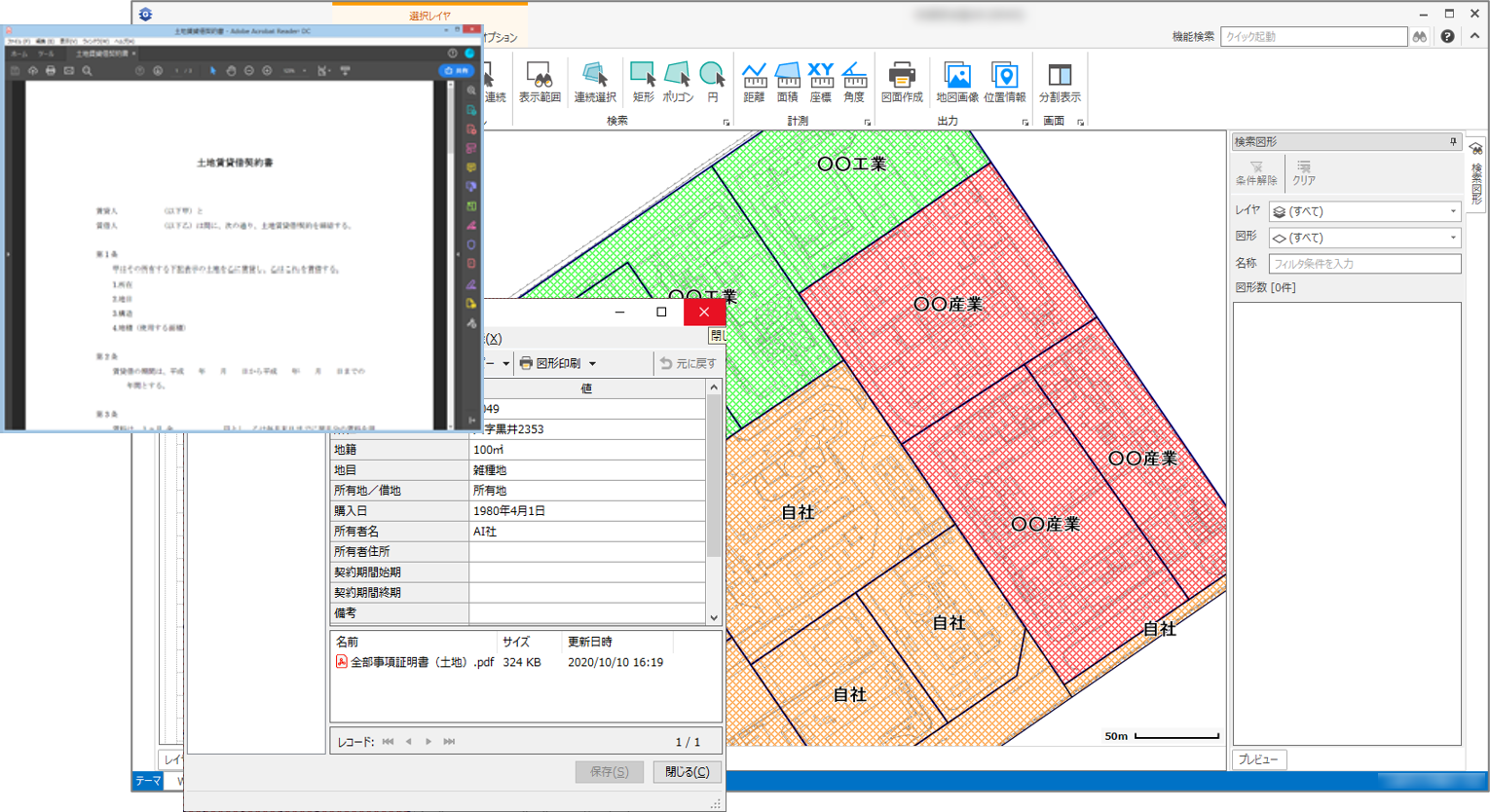
Task: Print PDF in Acrobat Reader toolbar
Action: (x=51, y=71)
